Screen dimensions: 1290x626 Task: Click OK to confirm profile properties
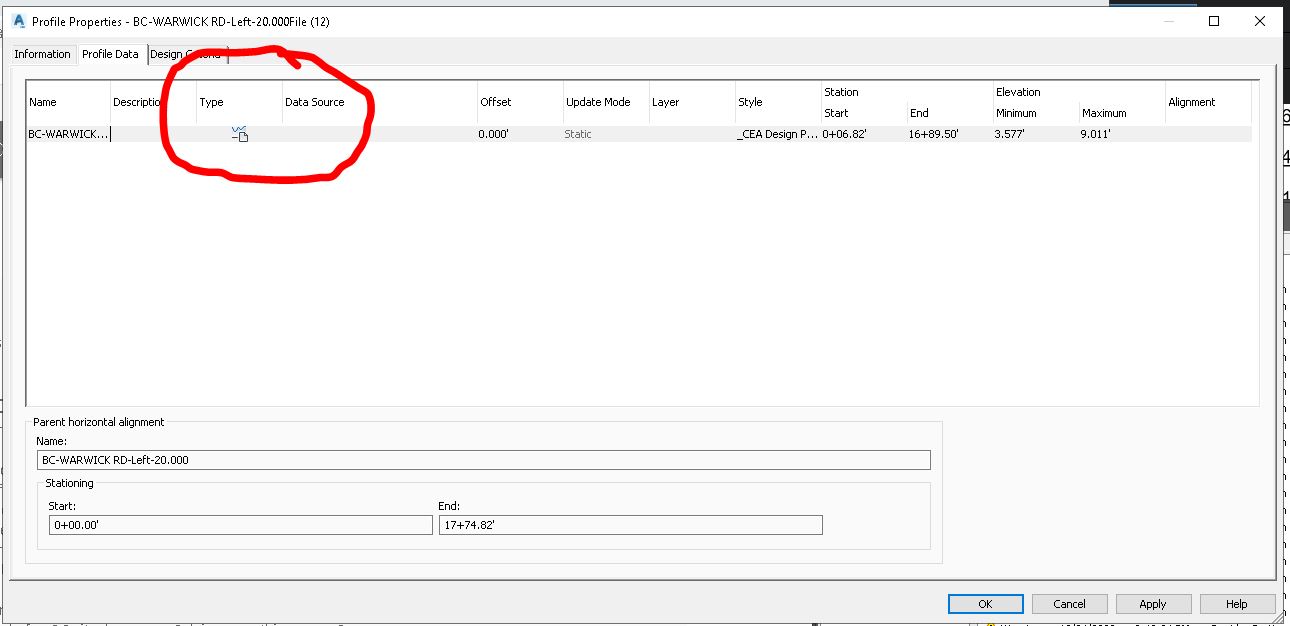pyautogui.click(x=985, y=603)
